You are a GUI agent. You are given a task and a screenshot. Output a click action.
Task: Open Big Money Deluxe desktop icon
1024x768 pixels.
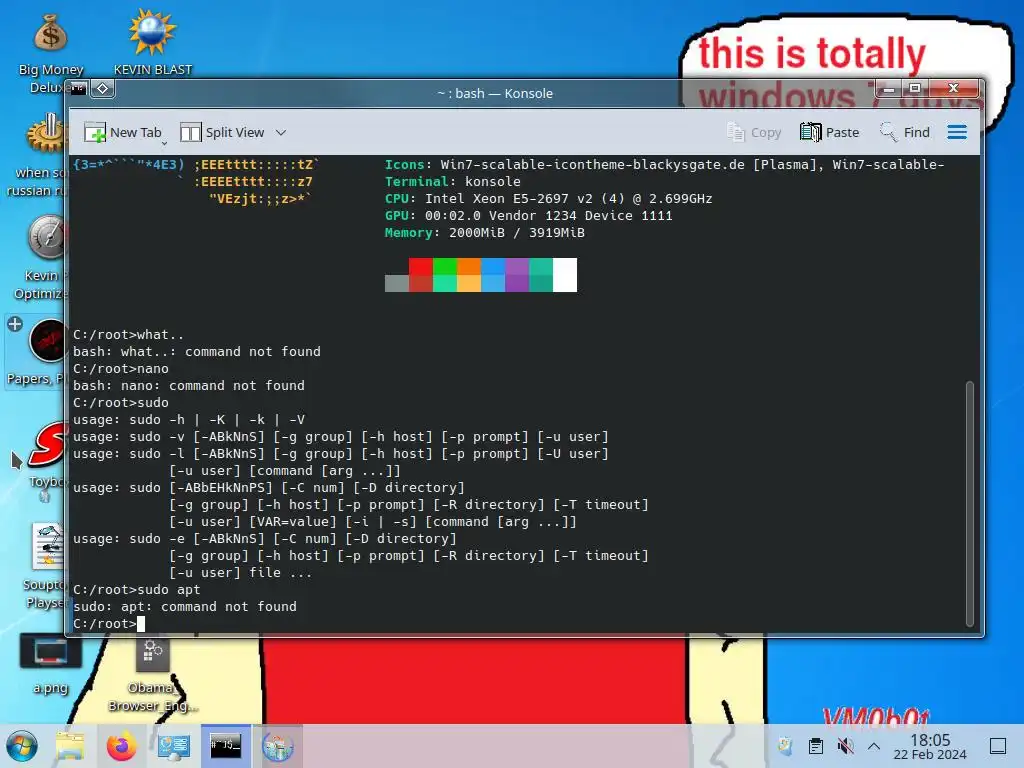[51, 52]
